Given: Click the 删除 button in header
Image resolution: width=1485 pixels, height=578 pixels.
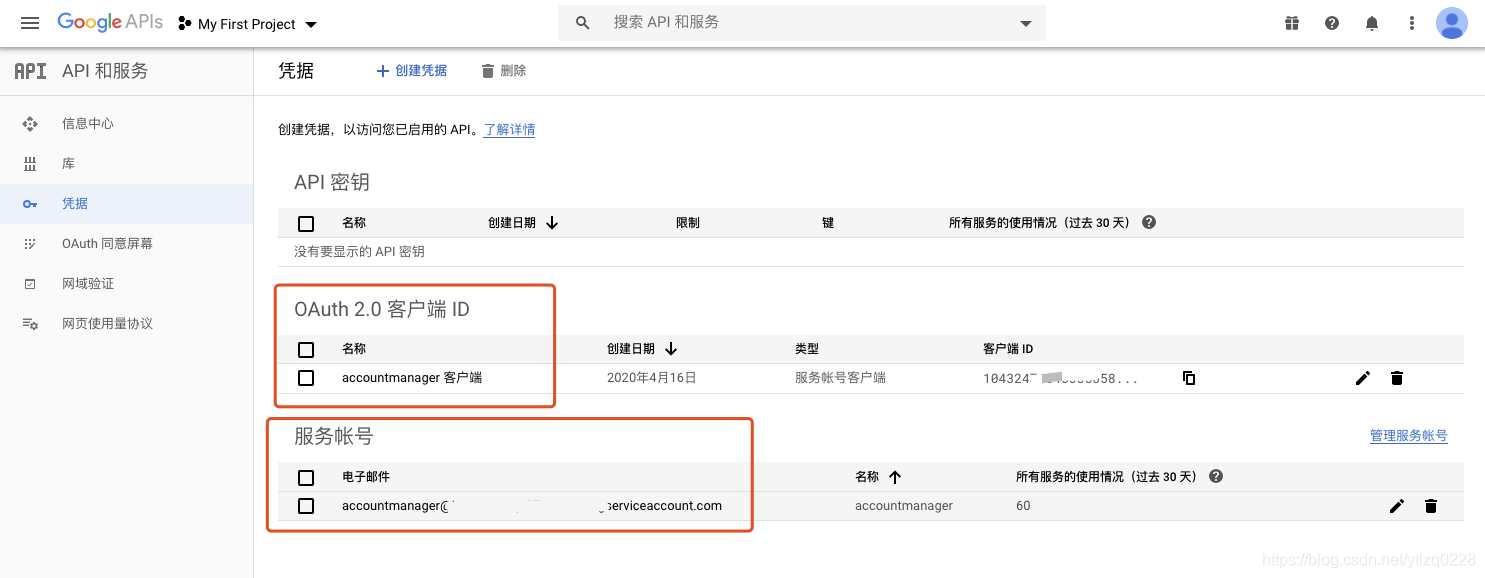Looking at the screenshot, I should [x=503, y=71].
